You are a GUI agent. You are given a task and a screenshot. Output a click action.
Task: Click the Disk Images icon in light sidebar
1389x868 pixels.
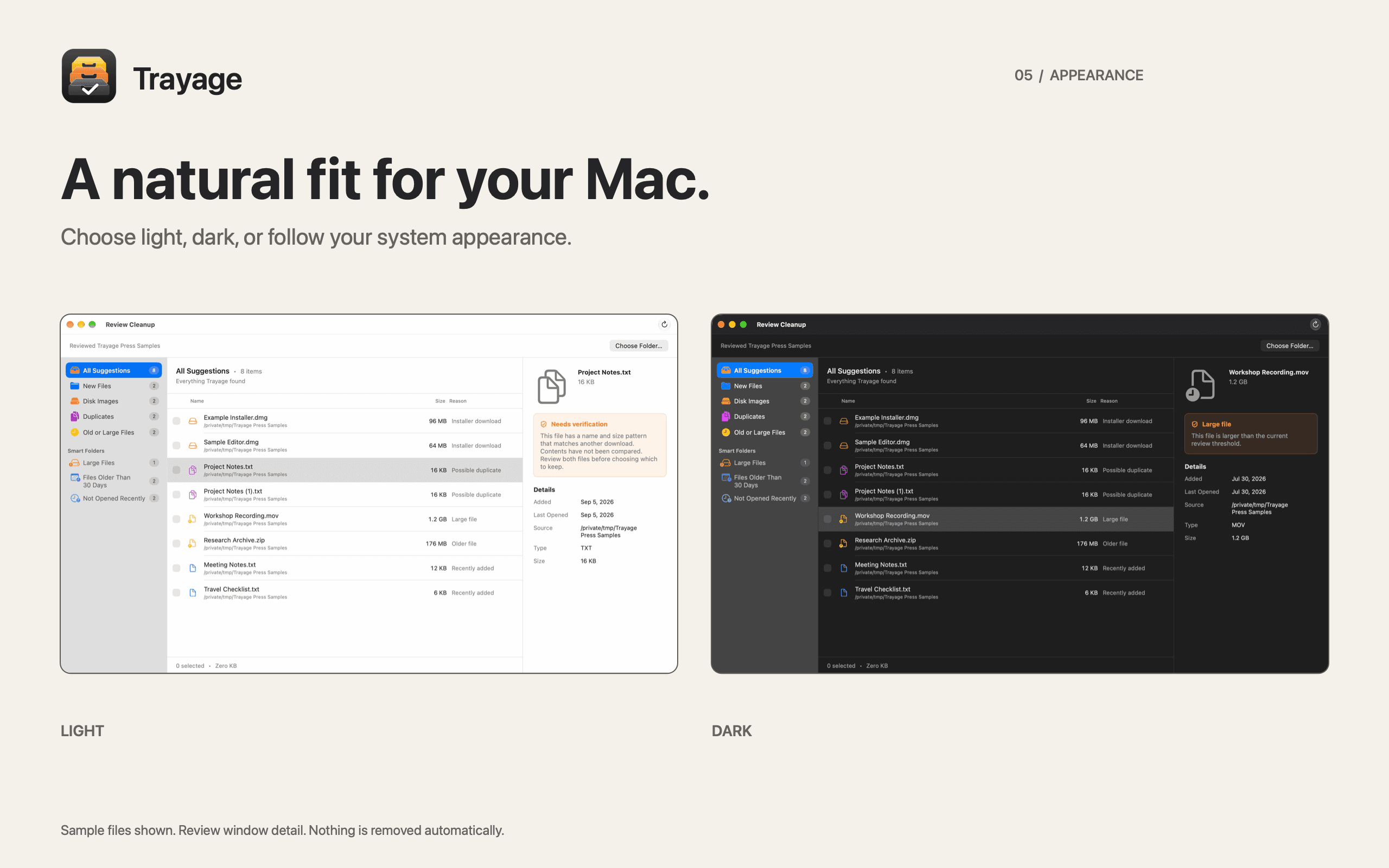tap(75, 401)
